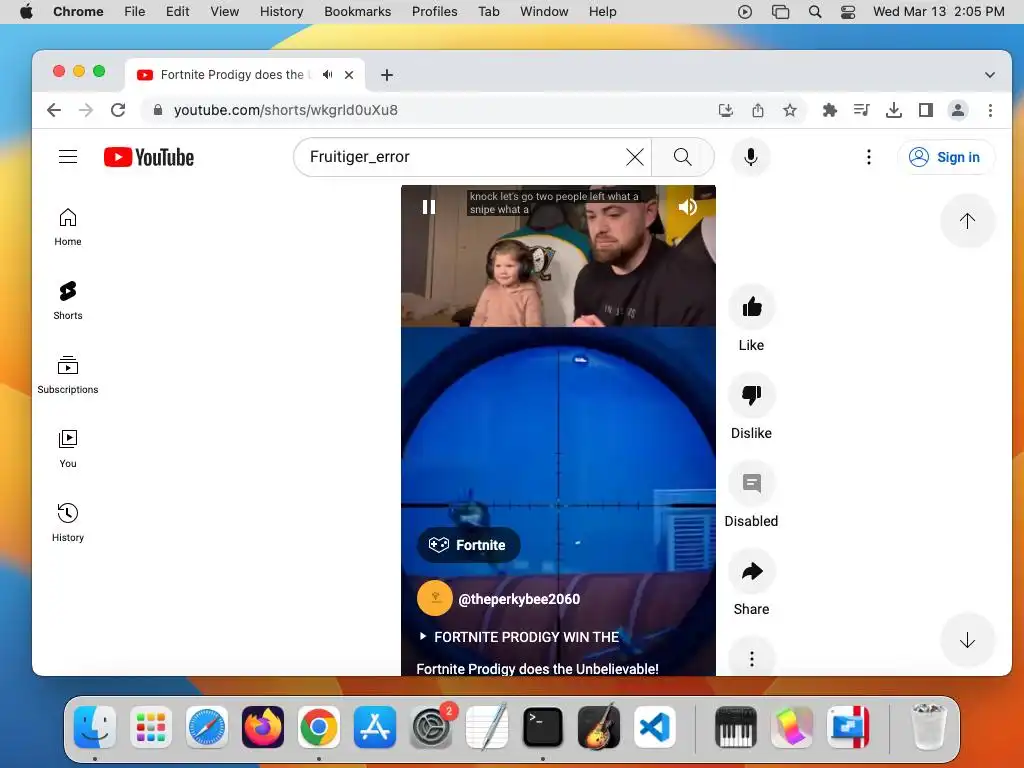
Task: Open Terminal from the Dock
Action: (543, 726)
